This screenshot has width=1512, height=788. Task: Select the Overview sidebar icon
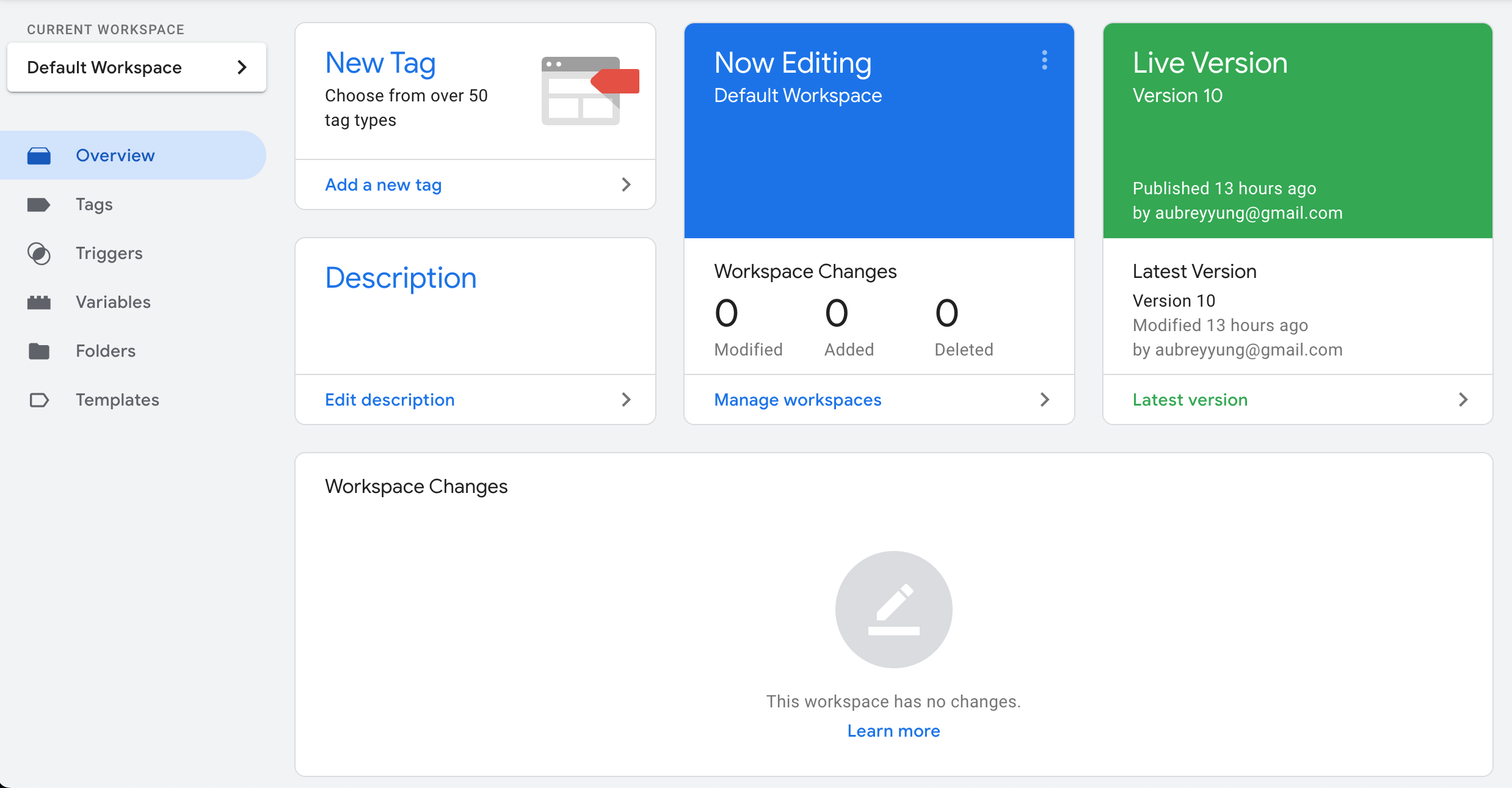point(39,155)
